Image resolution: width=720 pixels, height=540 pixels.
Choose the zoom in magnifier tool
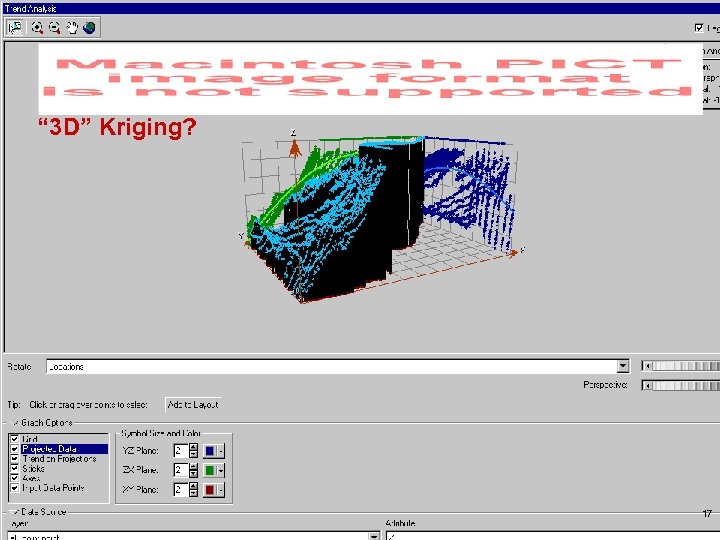point(37,28)
